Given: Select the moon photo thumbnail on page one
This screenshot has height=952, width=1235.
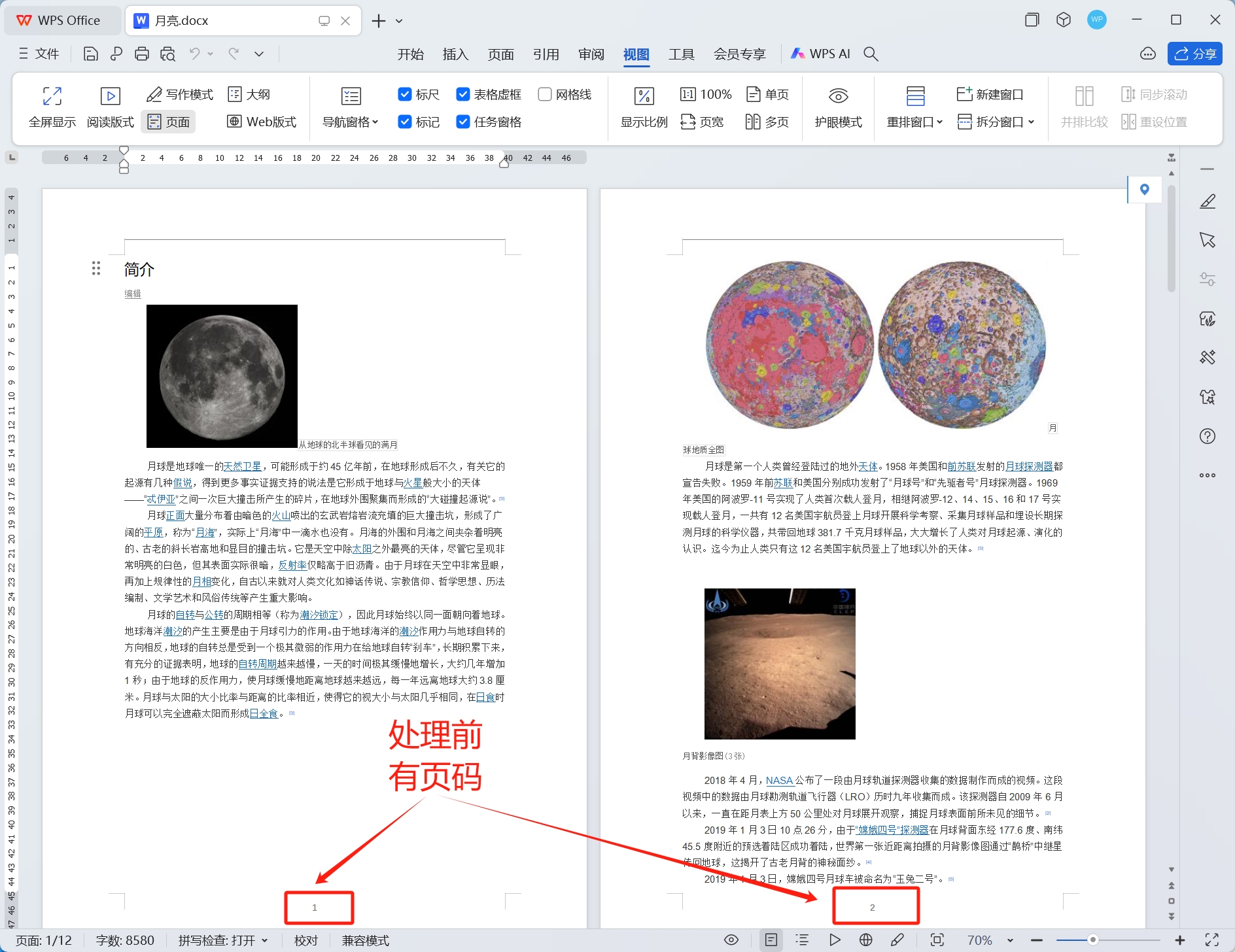Looking at the screenshot, I should click(222, 376).
